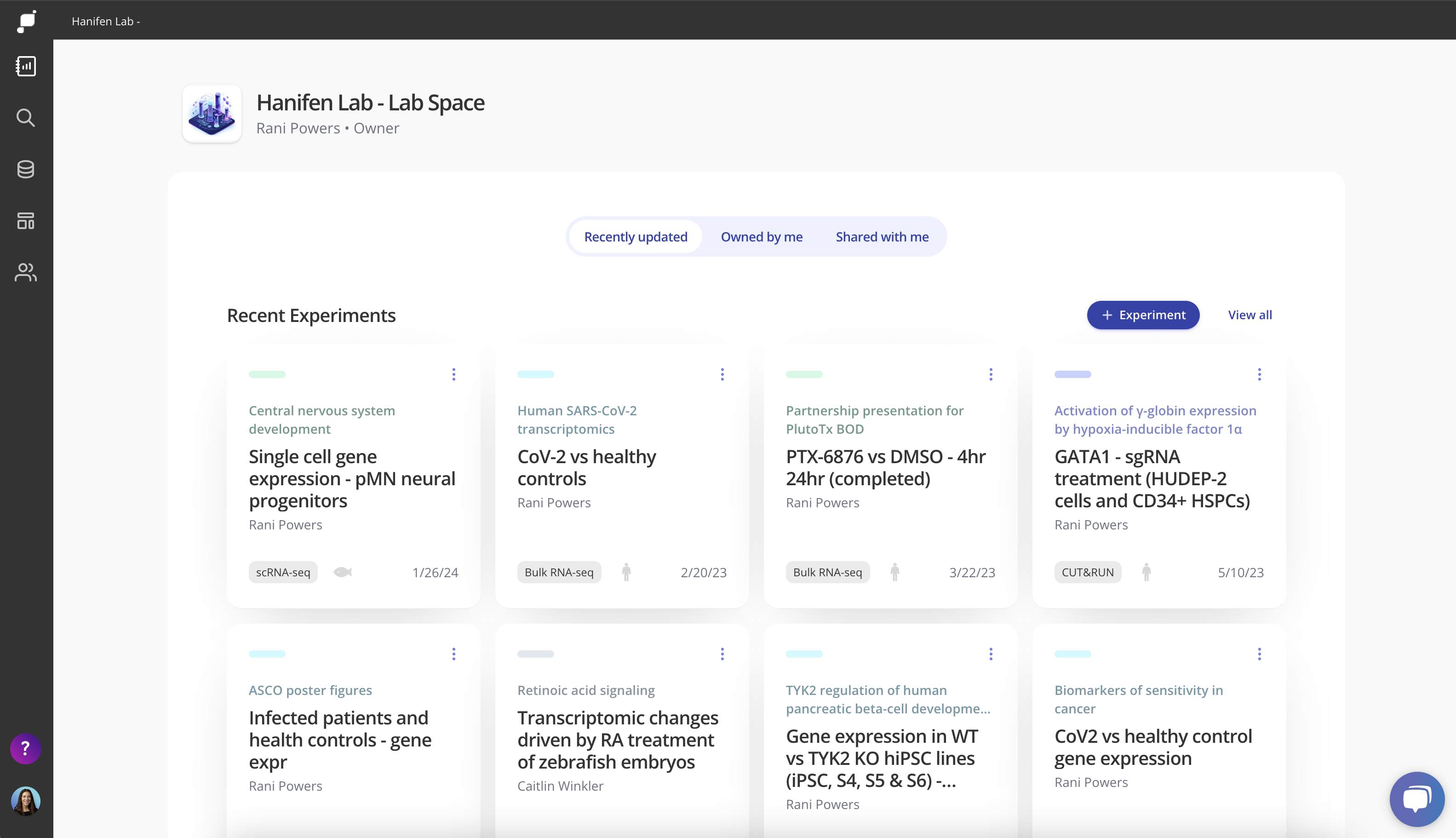Expand options for PTX-6876 vs DMSO card

pyautogui.click(x=991, y=375)
